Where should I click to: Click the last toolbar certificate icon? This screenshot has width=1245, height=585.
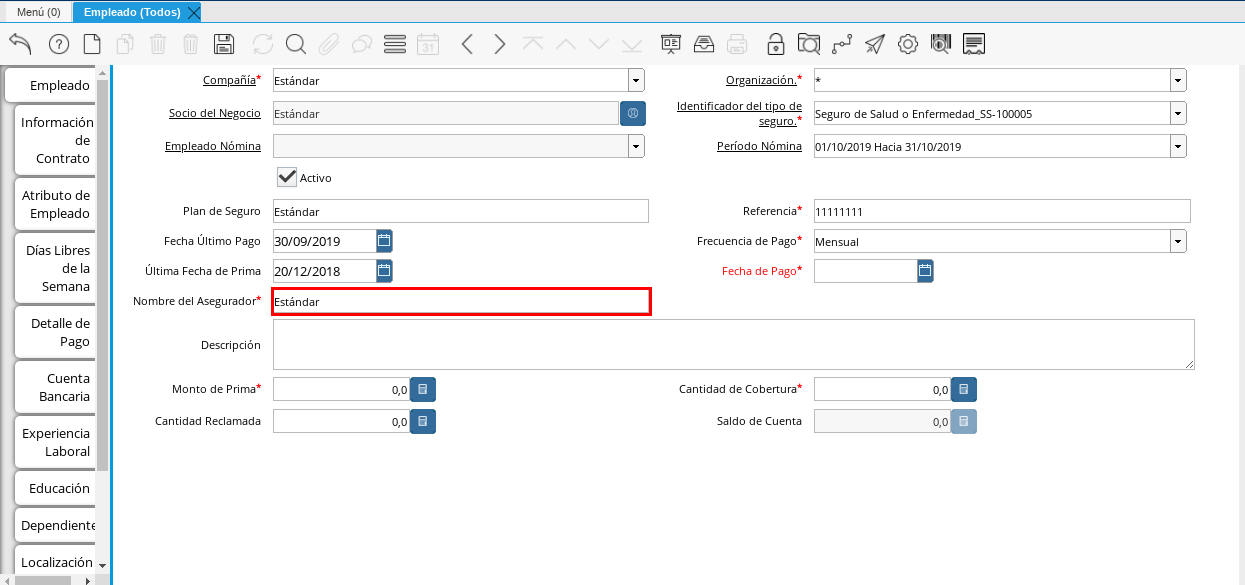(x=975, y=44)
